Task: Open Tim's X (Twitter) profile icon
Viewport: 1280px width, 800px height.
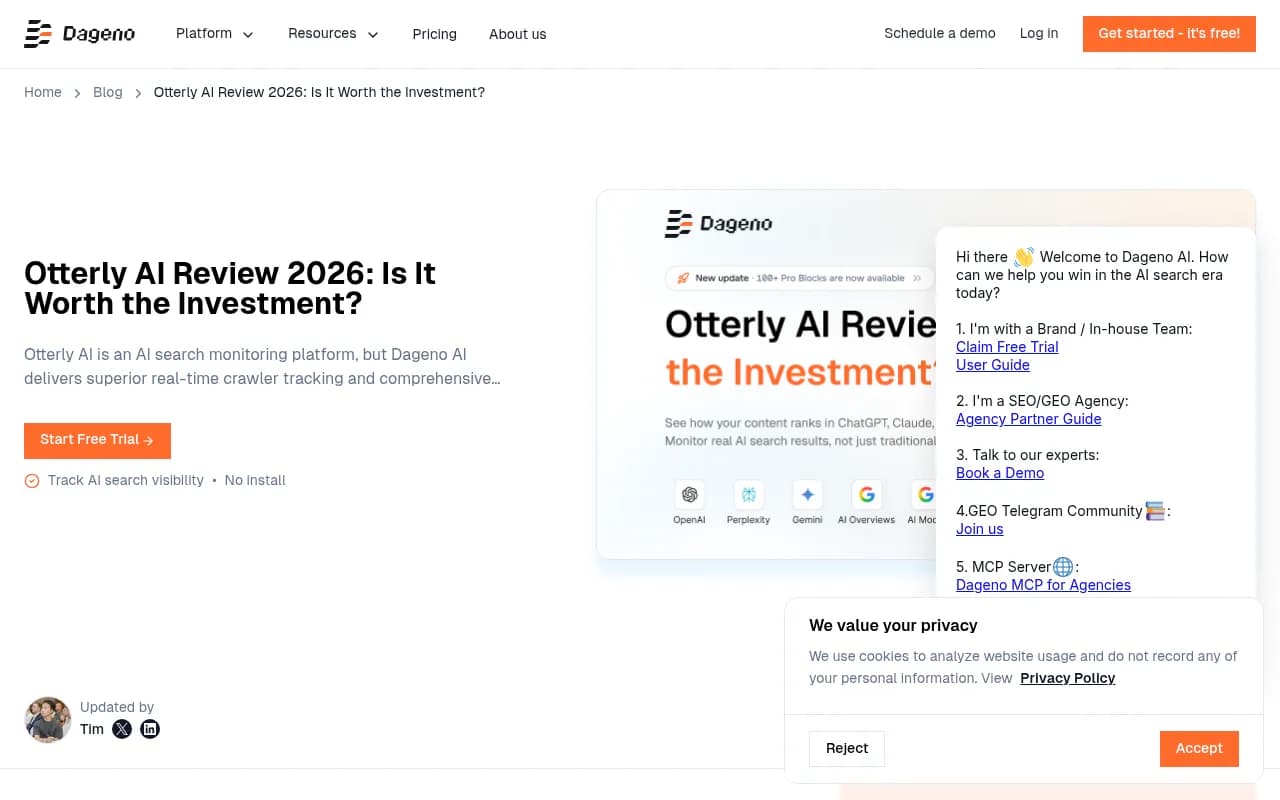Action: (122, 729)
